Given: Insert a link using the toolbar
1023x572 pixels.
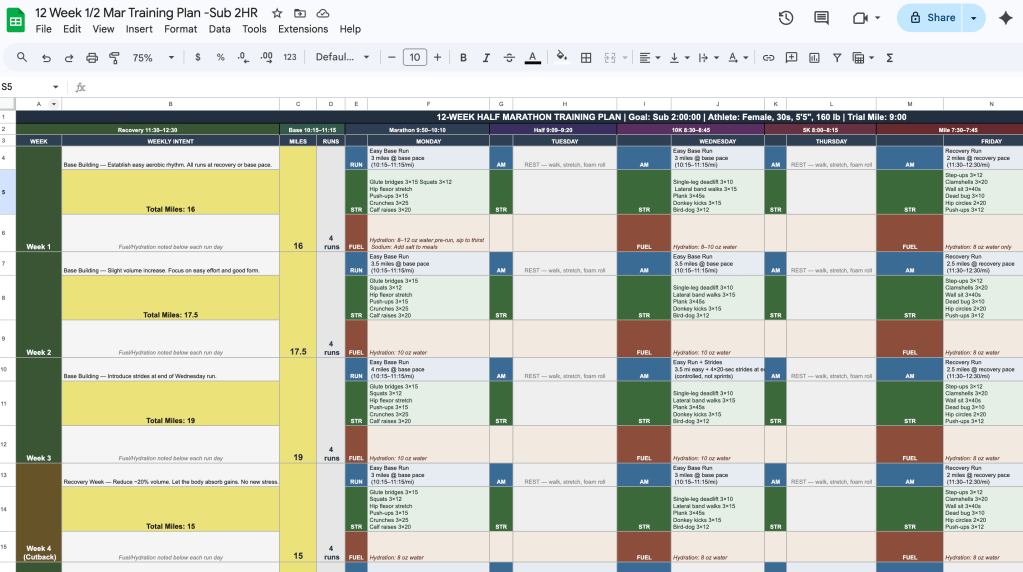Looking at the screenshot, I should click(x=768, y=58).
